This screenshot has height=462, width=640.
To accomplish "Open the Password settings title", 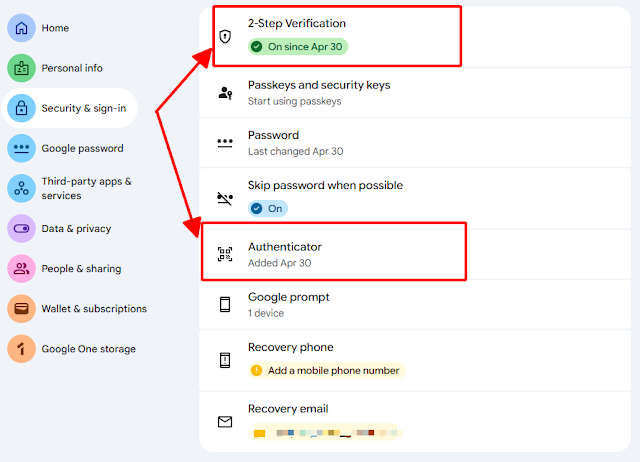I will 273,135.
